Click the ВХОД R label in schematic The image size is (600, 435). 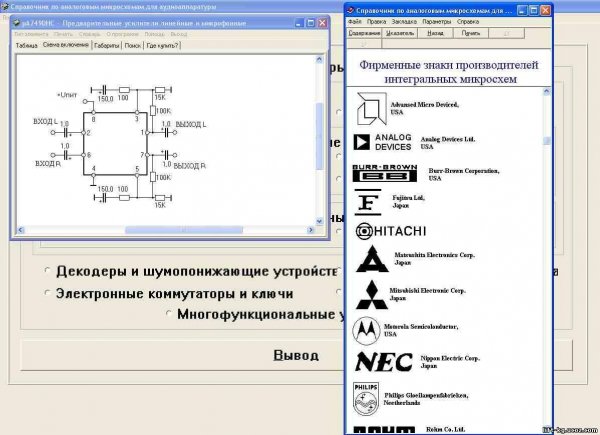click(x=48, y=164)
